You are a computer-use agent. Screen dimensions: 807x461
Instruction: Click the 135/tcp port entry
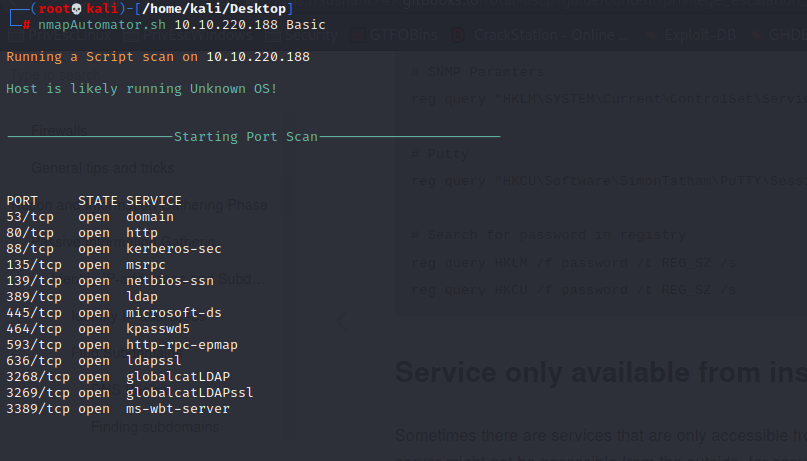(34, 265)
